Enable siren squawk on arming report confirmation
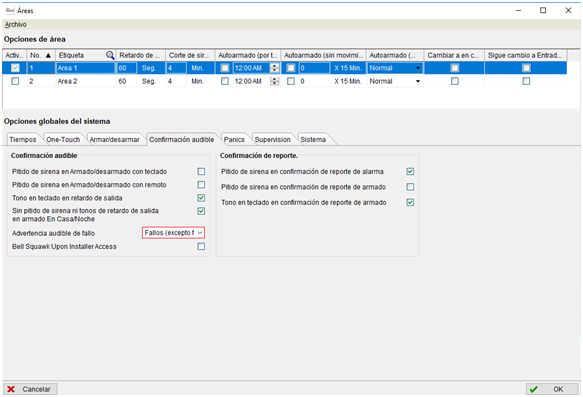Viewport: 583px width, 397px height. click(x=410, y=187)
